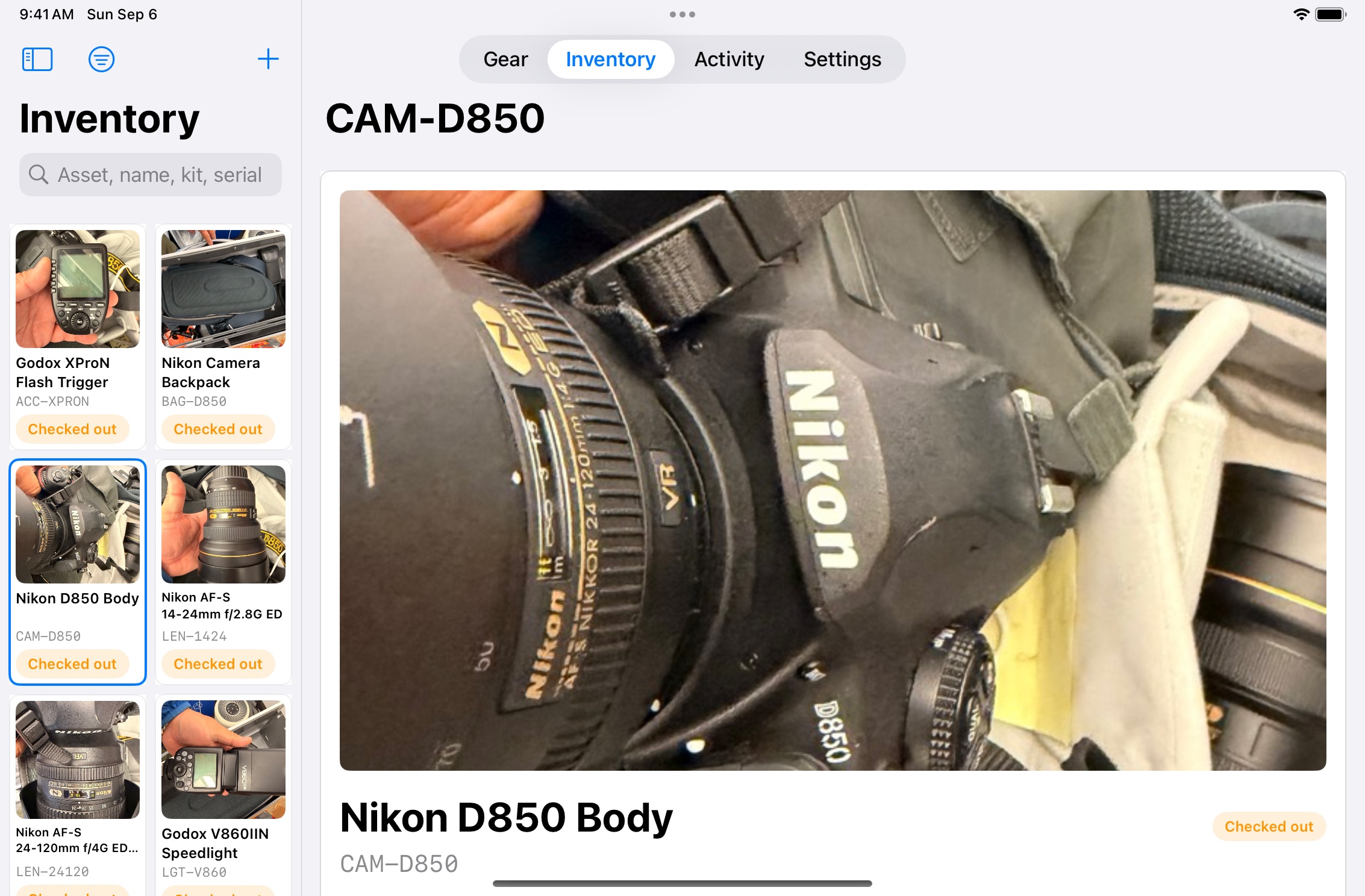Click the CAM-D850 code under detail heading
Viewport: 1365px width, 896px height.
399,864
